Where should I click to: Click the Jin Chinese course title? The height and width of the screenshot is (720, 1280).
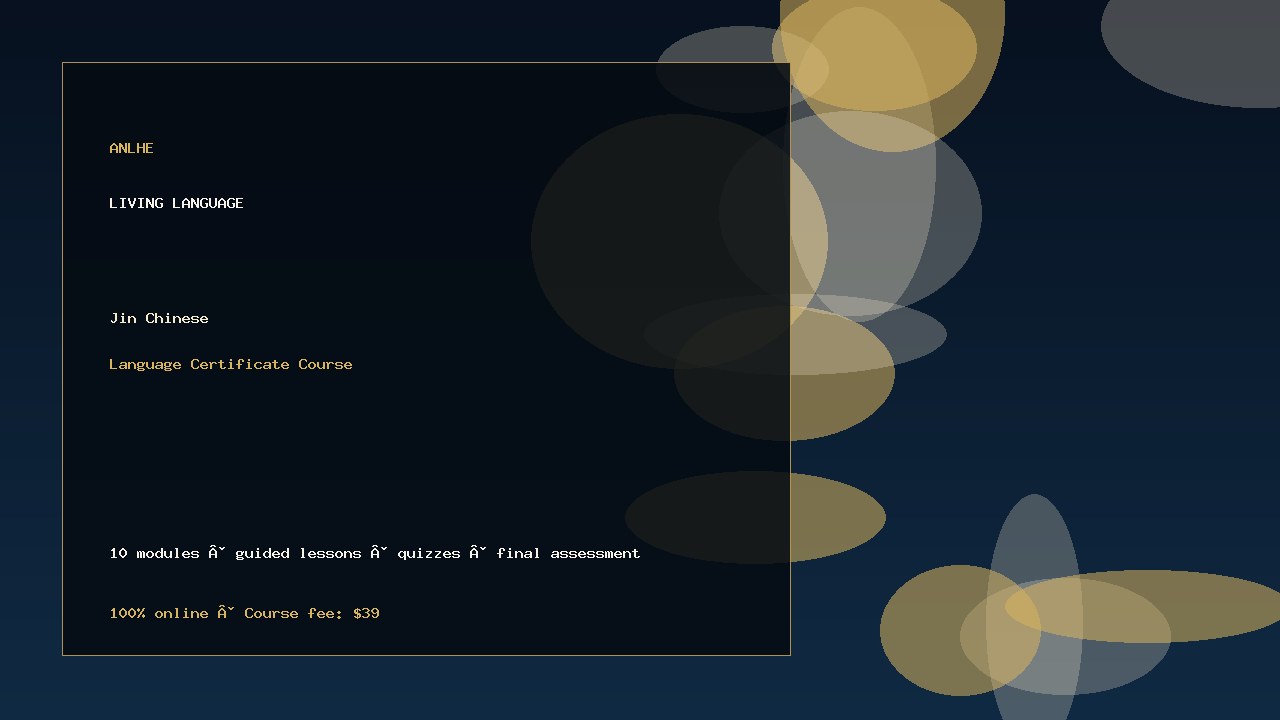tap(159, 318)
